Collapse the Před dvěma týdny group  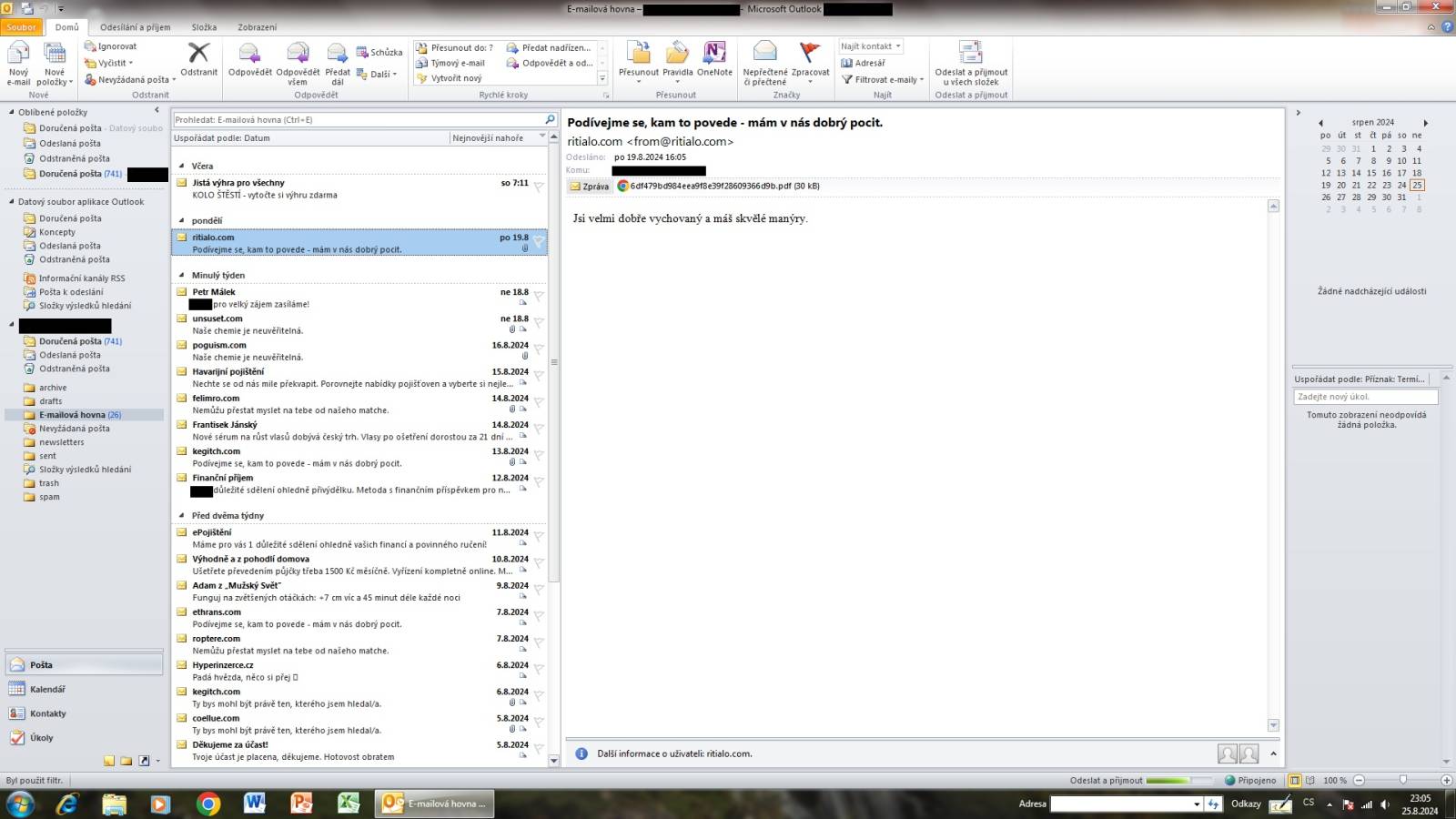point(182,515)
